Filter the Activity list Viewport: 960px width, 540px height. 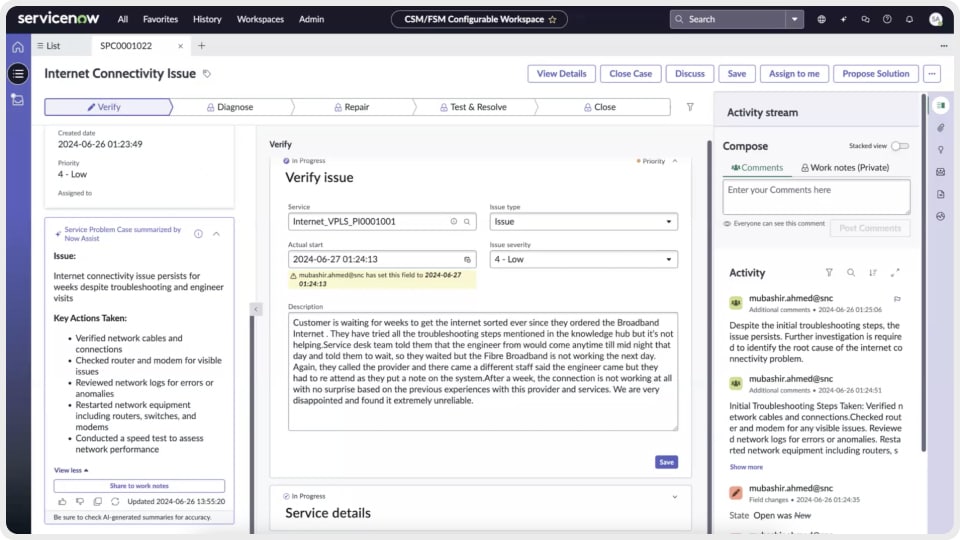pos(829,272)
